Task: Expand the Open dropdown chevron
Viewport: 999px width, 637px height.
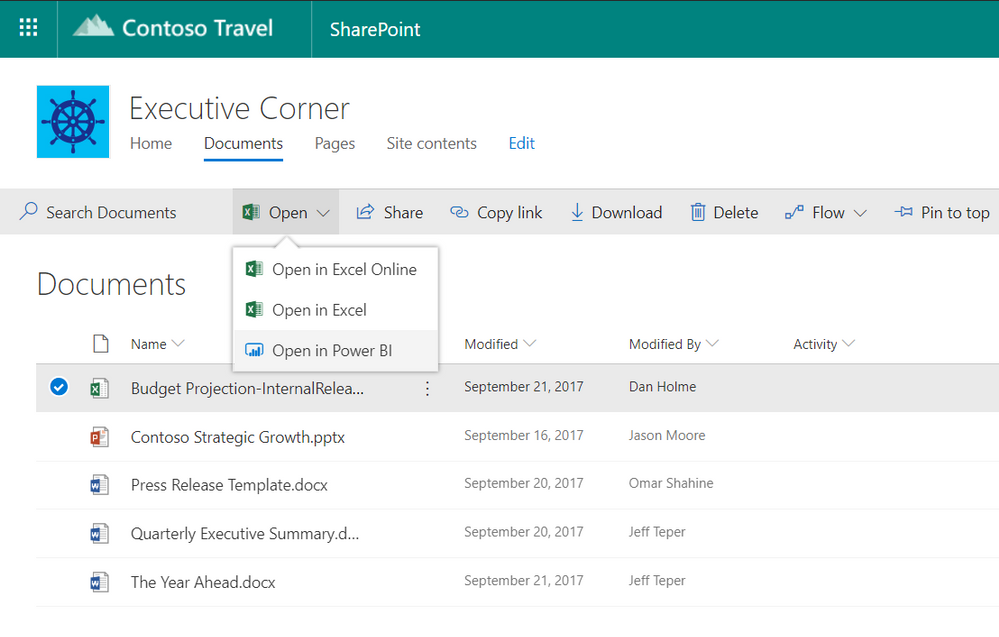Action: click(323, 213)
